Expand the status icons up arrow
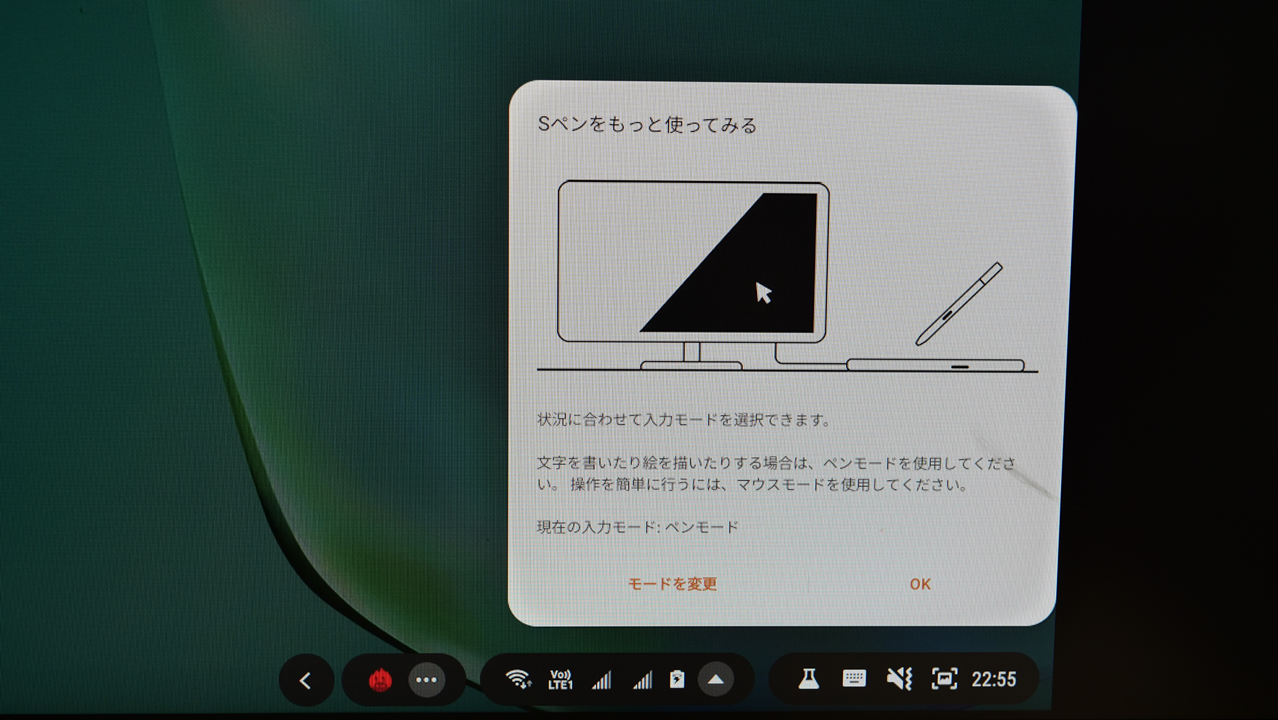This screenshot has height=720, width=1278. 715,680
